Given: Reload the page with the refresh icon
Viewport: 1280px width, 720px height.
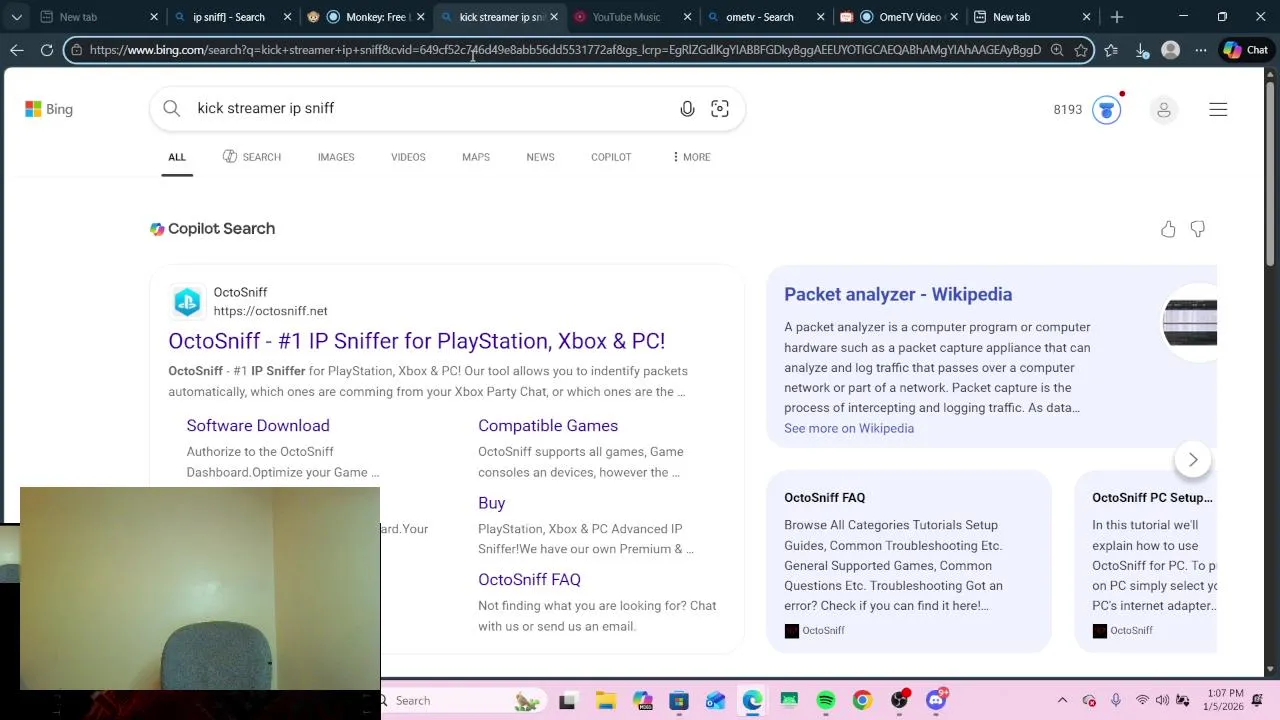Looking at the screenshot, I should point(47,50).
